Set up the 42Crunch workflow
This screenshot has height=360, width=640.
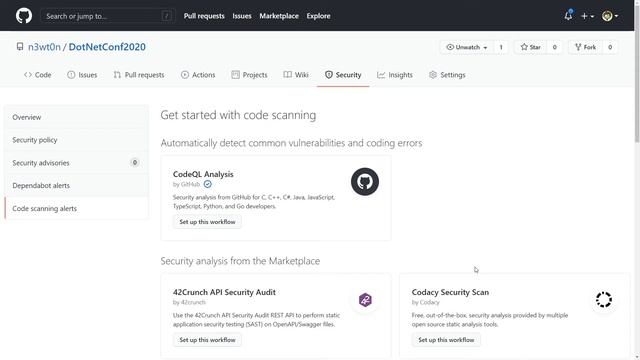pyautogui.click(x=207, y=340)
